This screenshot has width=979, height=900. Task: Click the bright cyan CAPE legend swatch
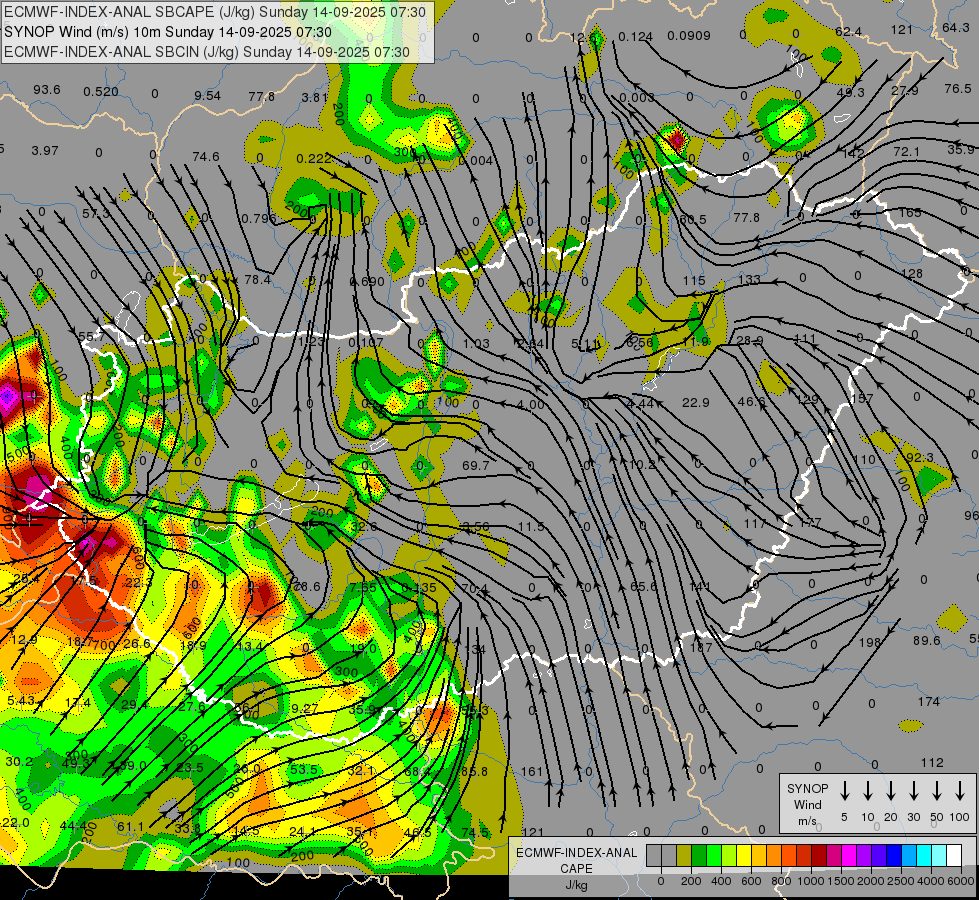pyautogui.click(x=923, y=856)
